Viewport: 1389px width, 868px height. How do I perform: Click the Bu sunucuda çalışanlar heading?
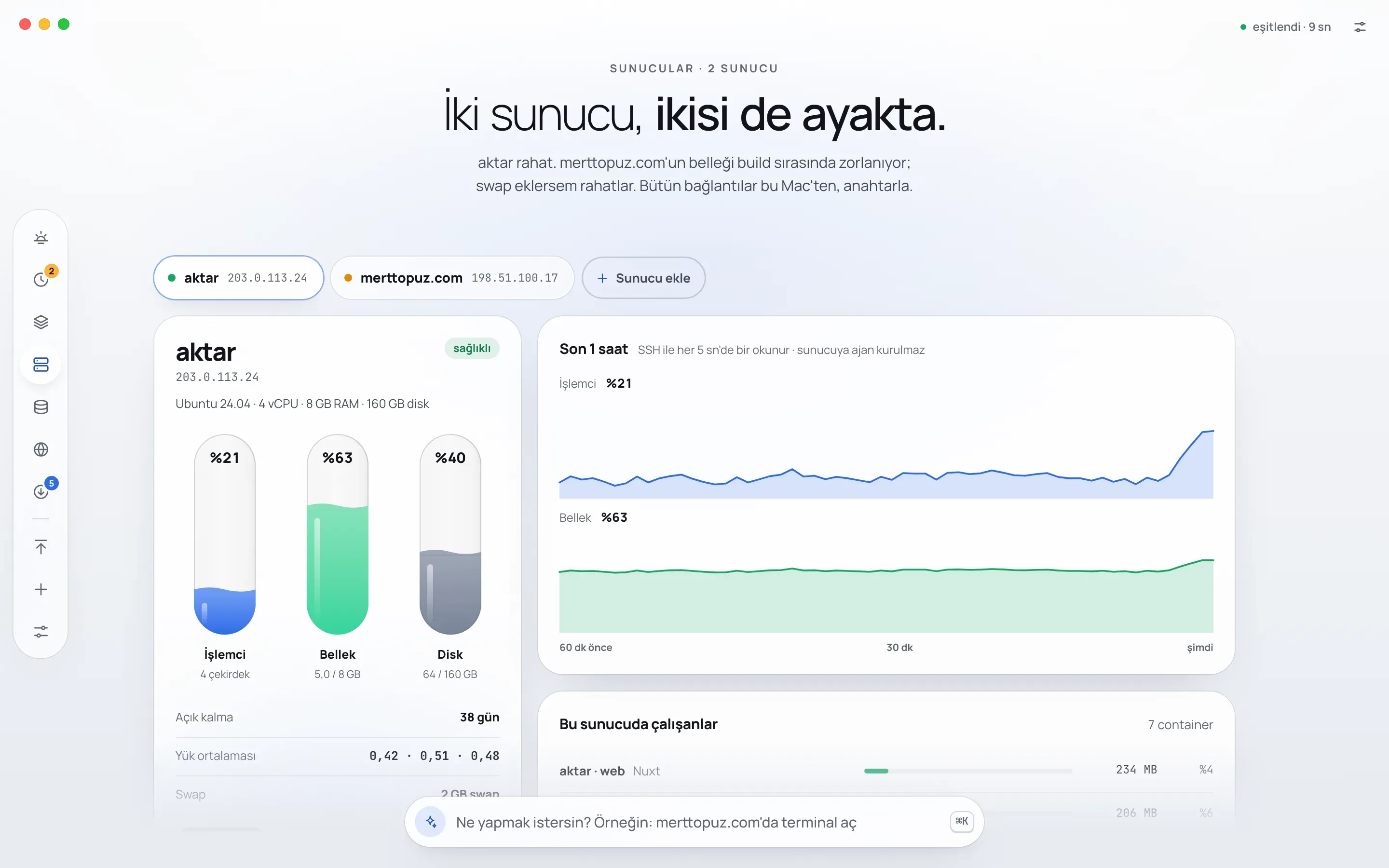click(638, 724)
